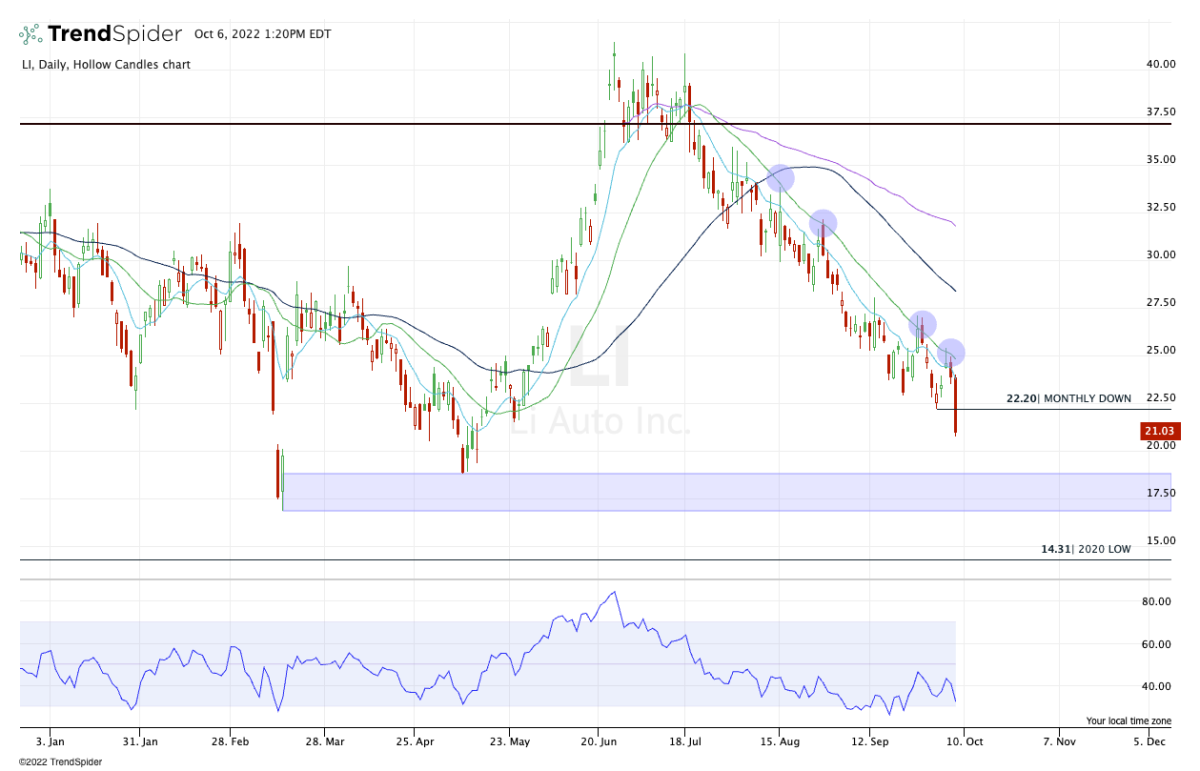1200x771 pixels.
Task: Click the highlighted circle marker near 26.5
Action: pos(922,324)
